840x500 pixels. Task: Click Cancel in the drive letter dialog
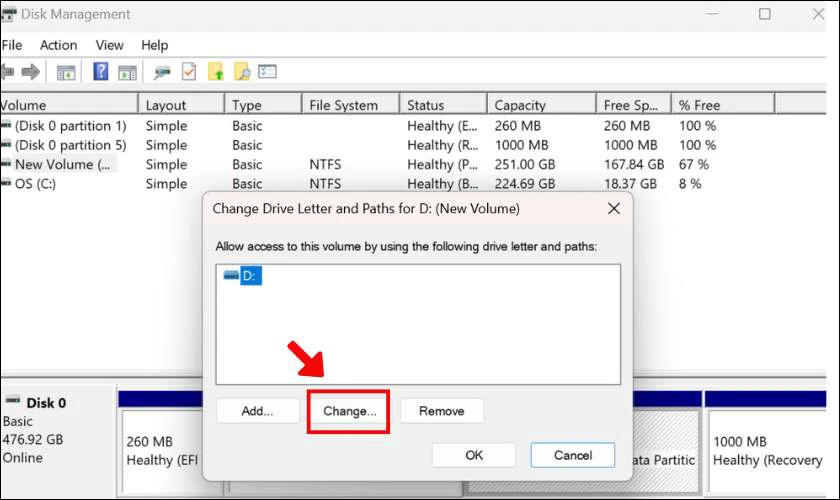(573, 455)
